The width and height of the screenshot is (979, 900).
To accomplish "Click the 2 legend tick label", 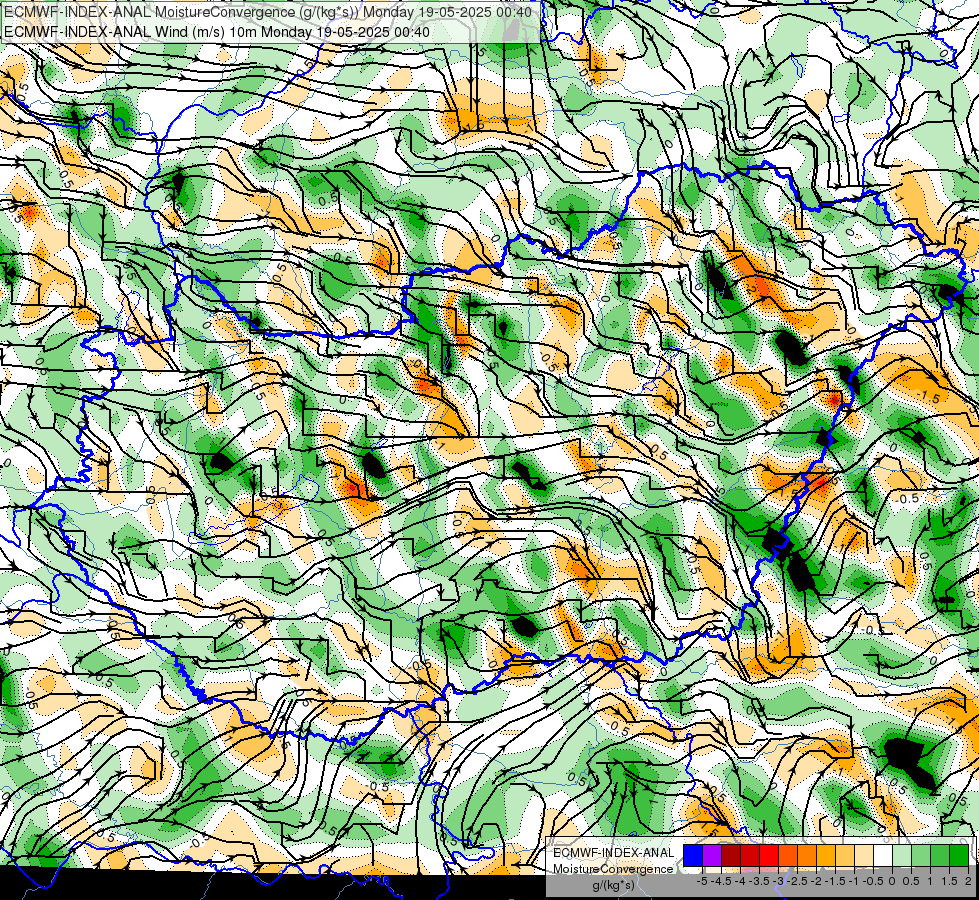I will pos(968,881).
